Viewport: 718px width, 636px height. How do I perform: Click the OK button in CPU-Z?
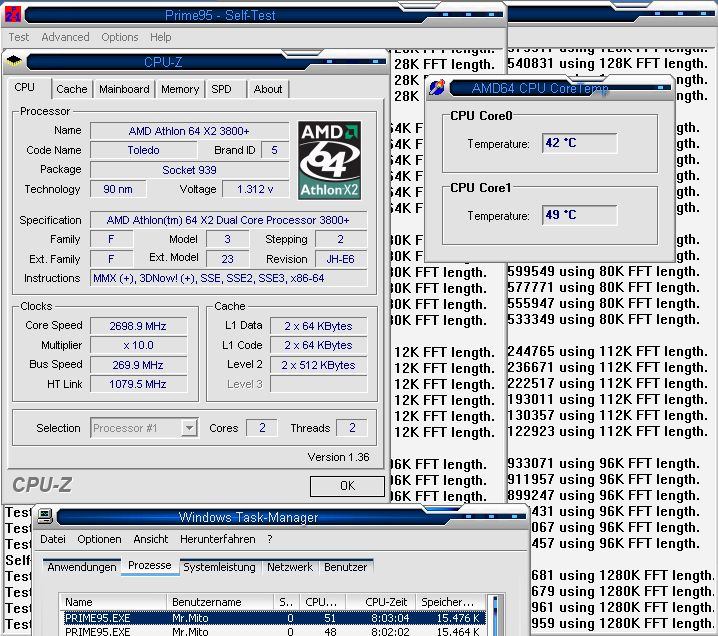point(347,486)
